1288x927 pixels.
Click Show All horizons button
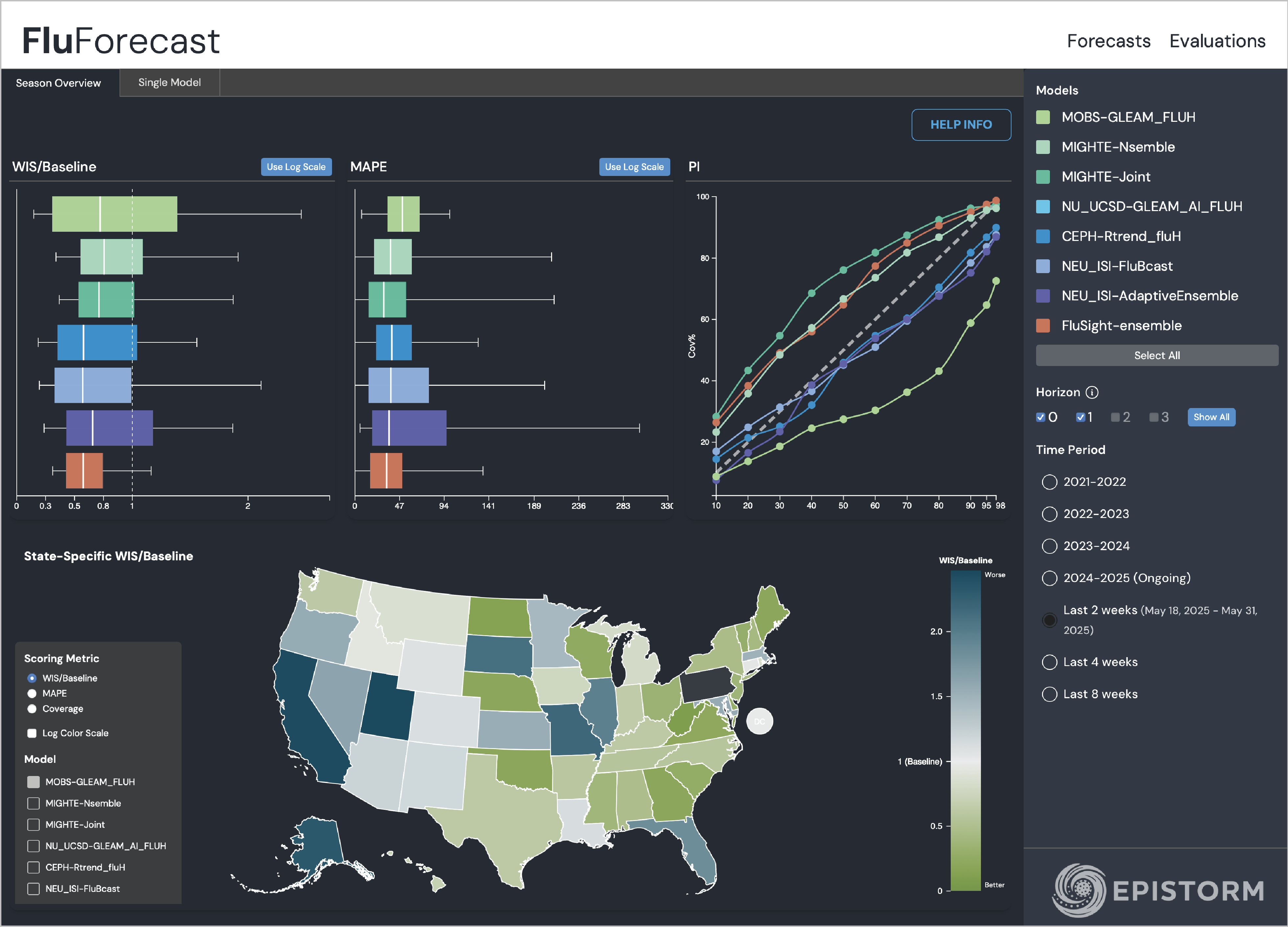(x=1211, y=417)
